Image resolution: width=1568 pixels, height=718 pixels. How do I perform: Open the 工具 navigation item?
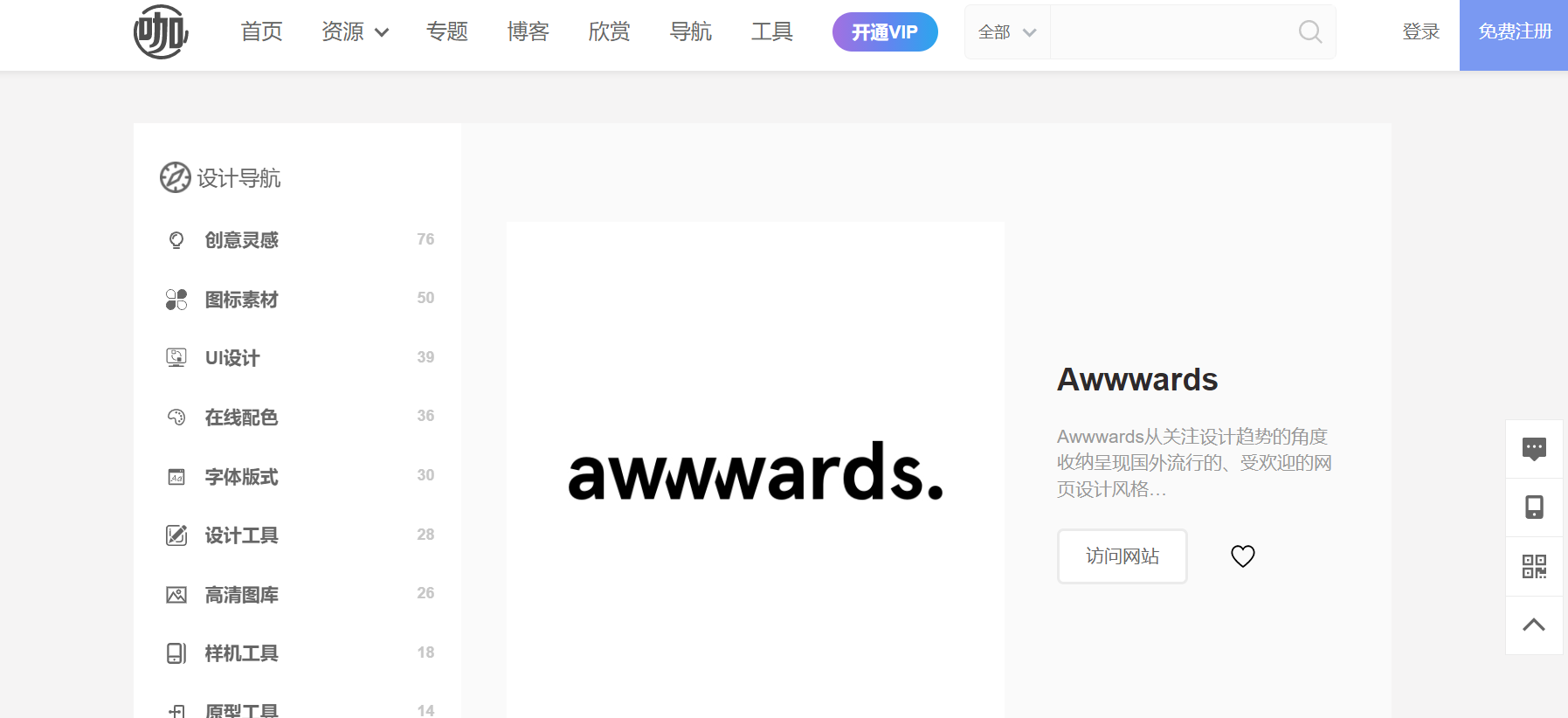[x=772, y=32]
